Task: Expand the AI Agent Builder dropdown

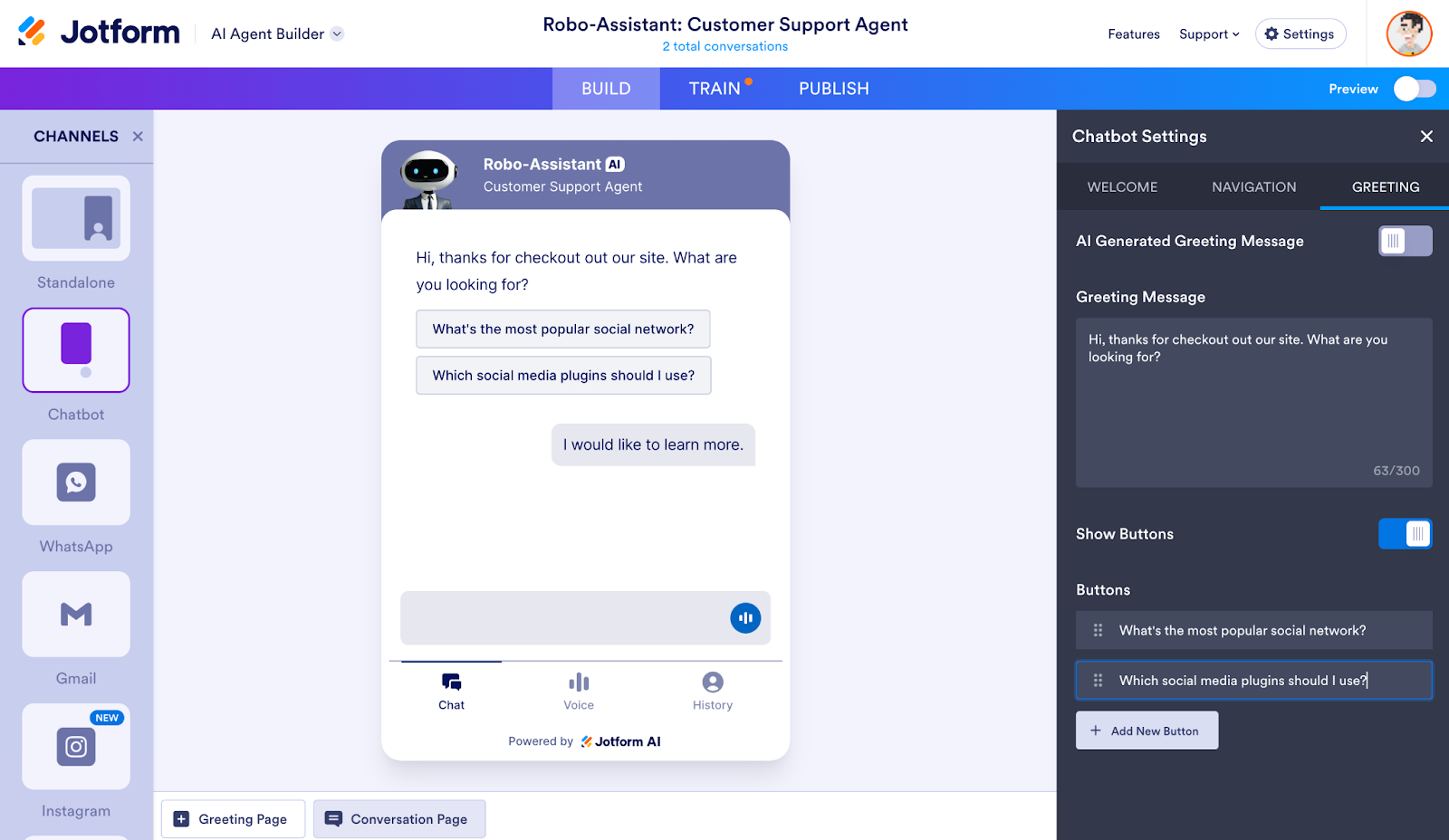Action: tap(336, 33)
